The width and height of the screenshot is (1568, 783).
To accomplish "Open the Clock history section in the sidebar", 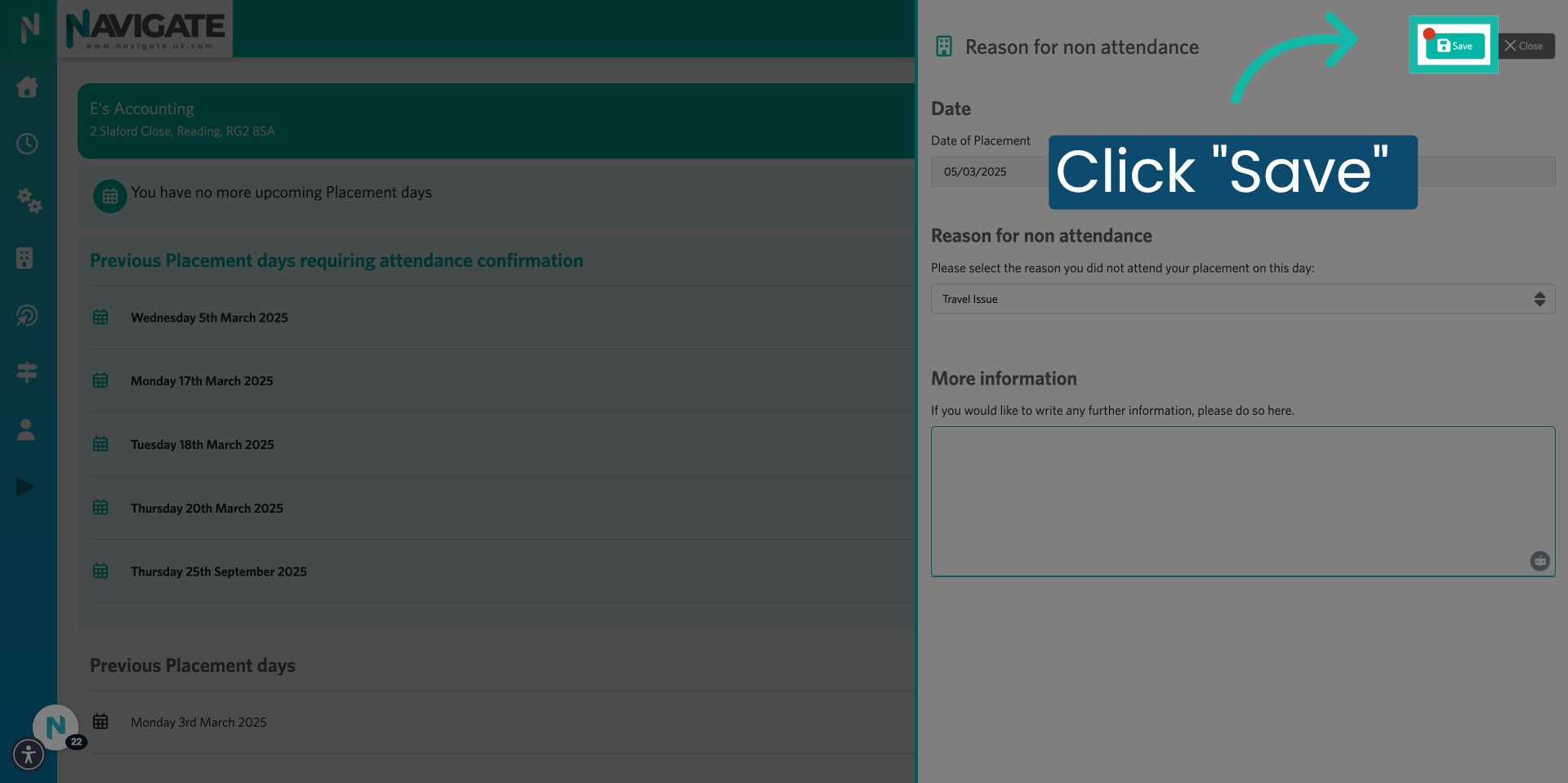I will (27, 144).
